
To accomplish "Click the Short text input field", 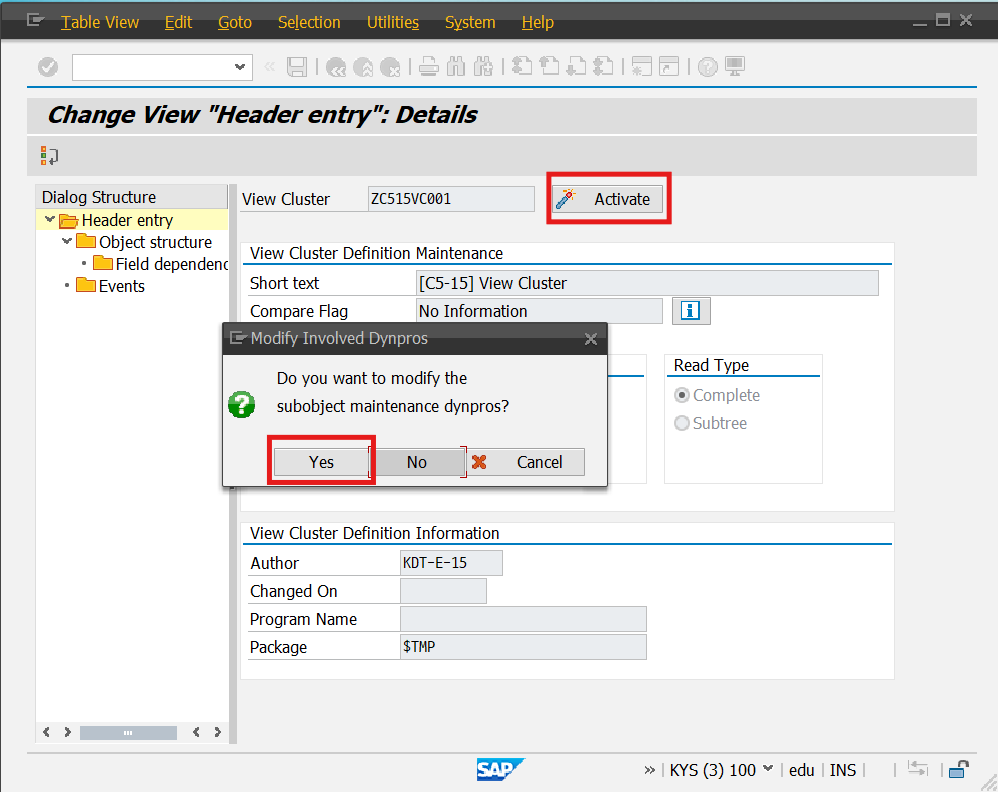I will coord(647,283).
